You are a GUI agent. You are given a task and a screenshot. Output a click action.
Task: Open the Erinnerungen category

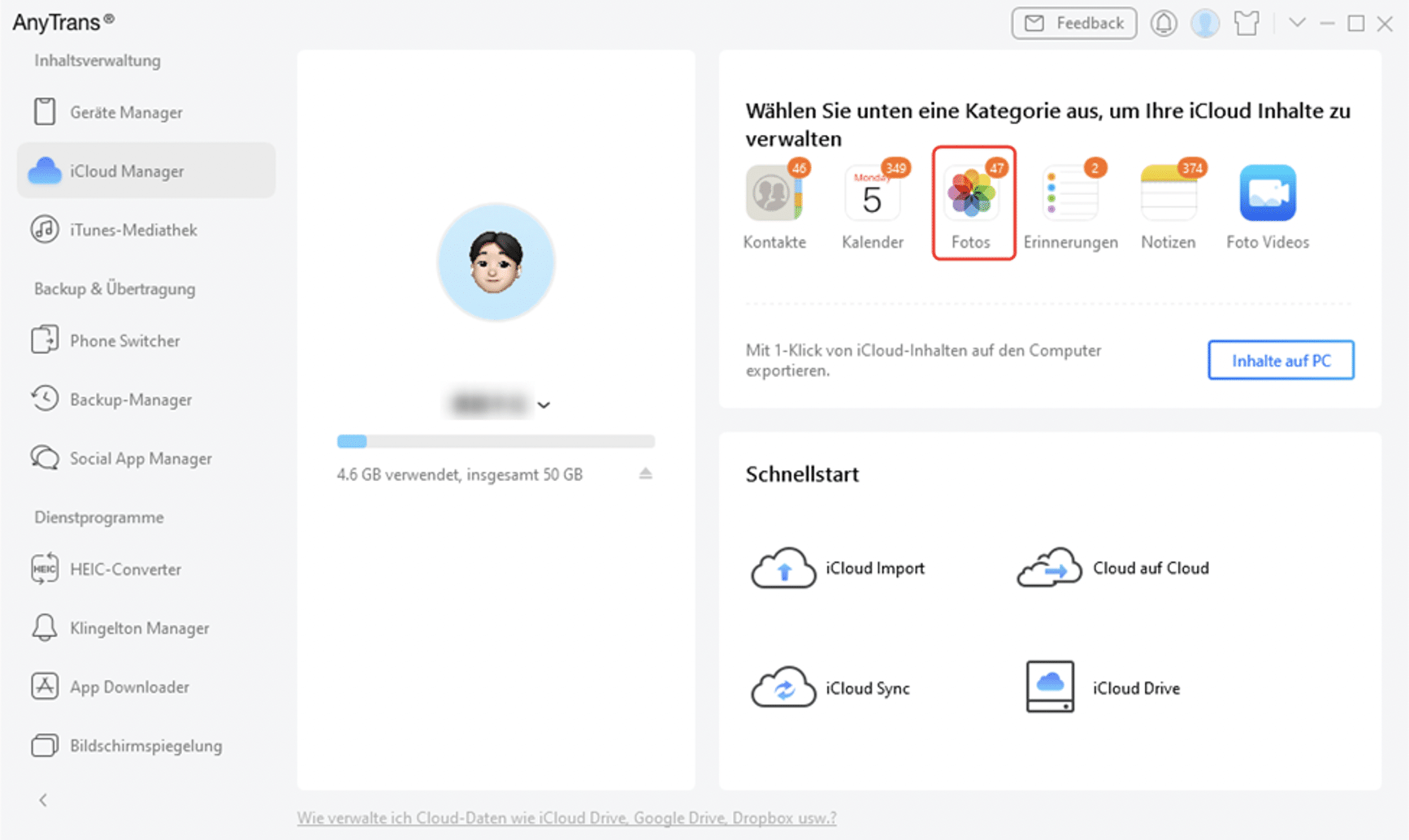(1070, 206)
